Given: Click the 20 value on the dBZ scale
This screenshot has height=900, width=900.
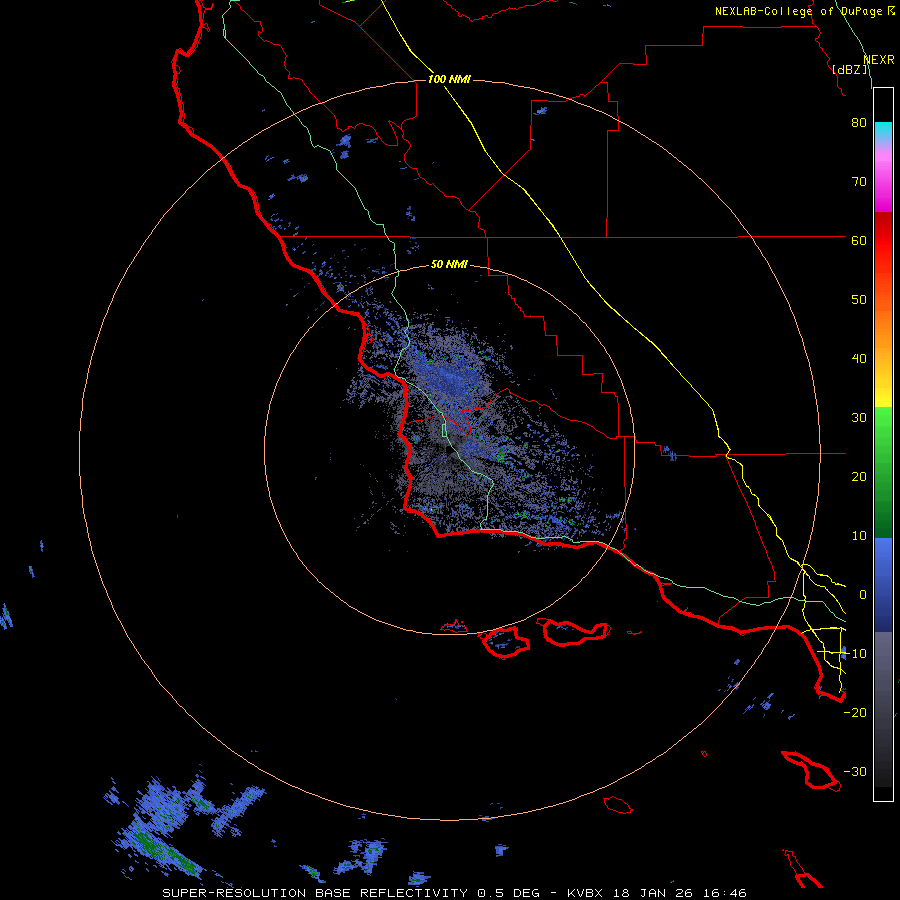Looking at the screenshot, I should click(x=859, y=476).
